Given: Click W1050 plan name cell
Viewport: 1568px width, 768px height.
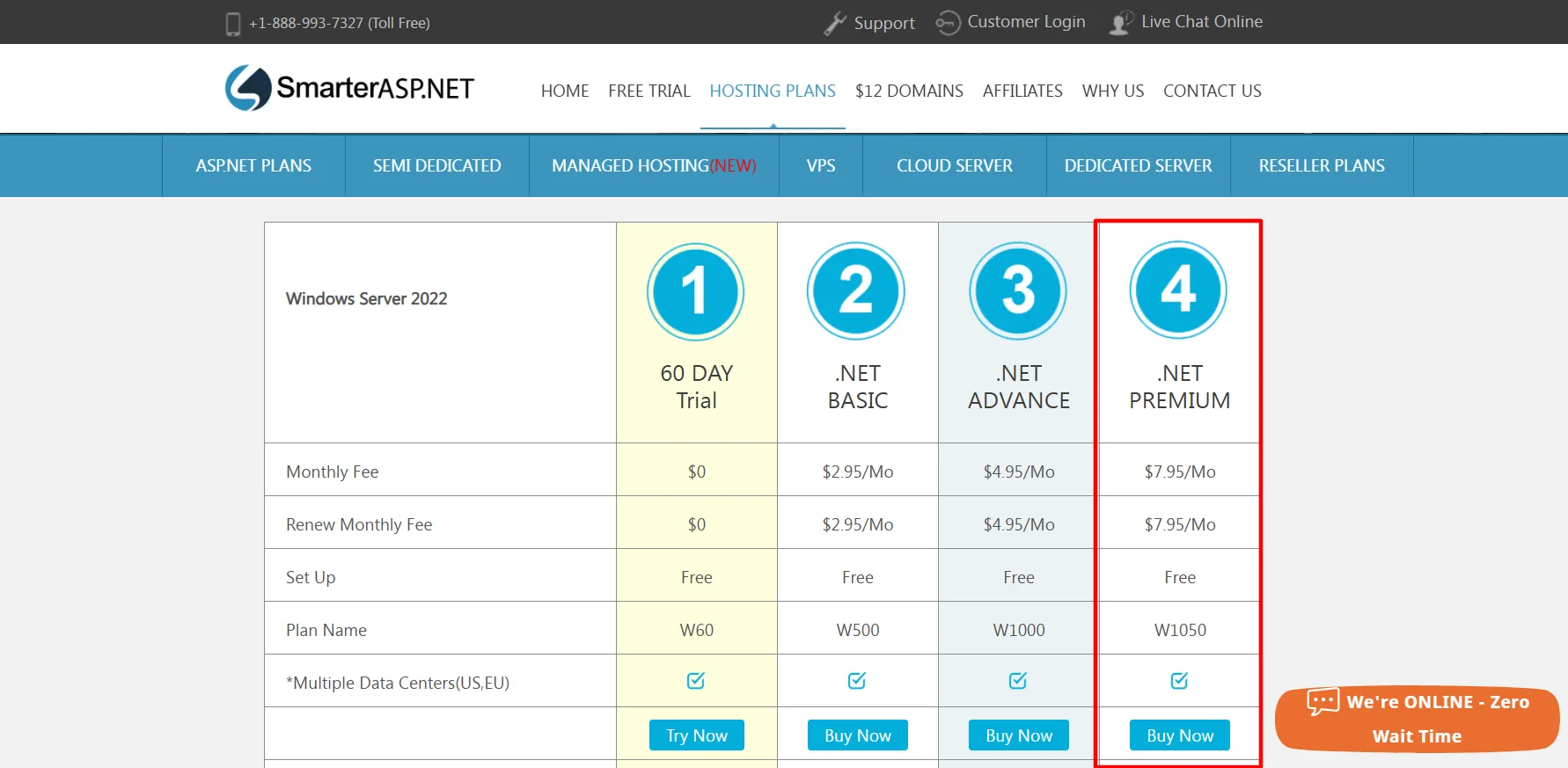Looking at the screenshot, I should click(x=1180, y=630).
